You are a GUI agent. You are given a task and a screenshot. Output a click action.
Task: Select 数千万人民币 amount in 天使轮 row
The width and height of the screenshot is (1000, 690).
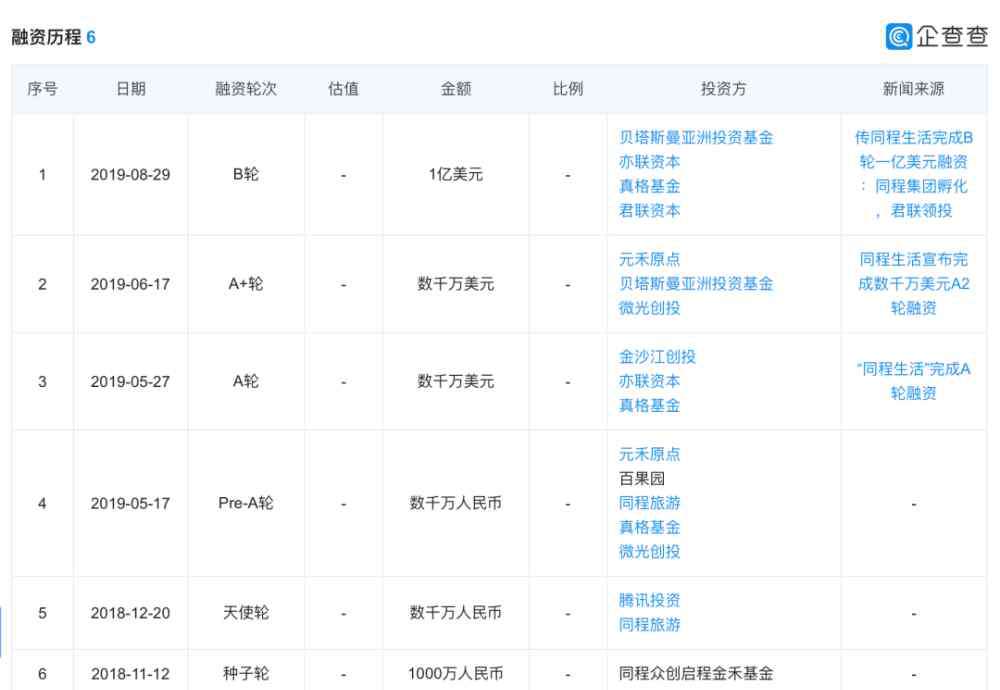pyautogui.click(x=456, y=613)
